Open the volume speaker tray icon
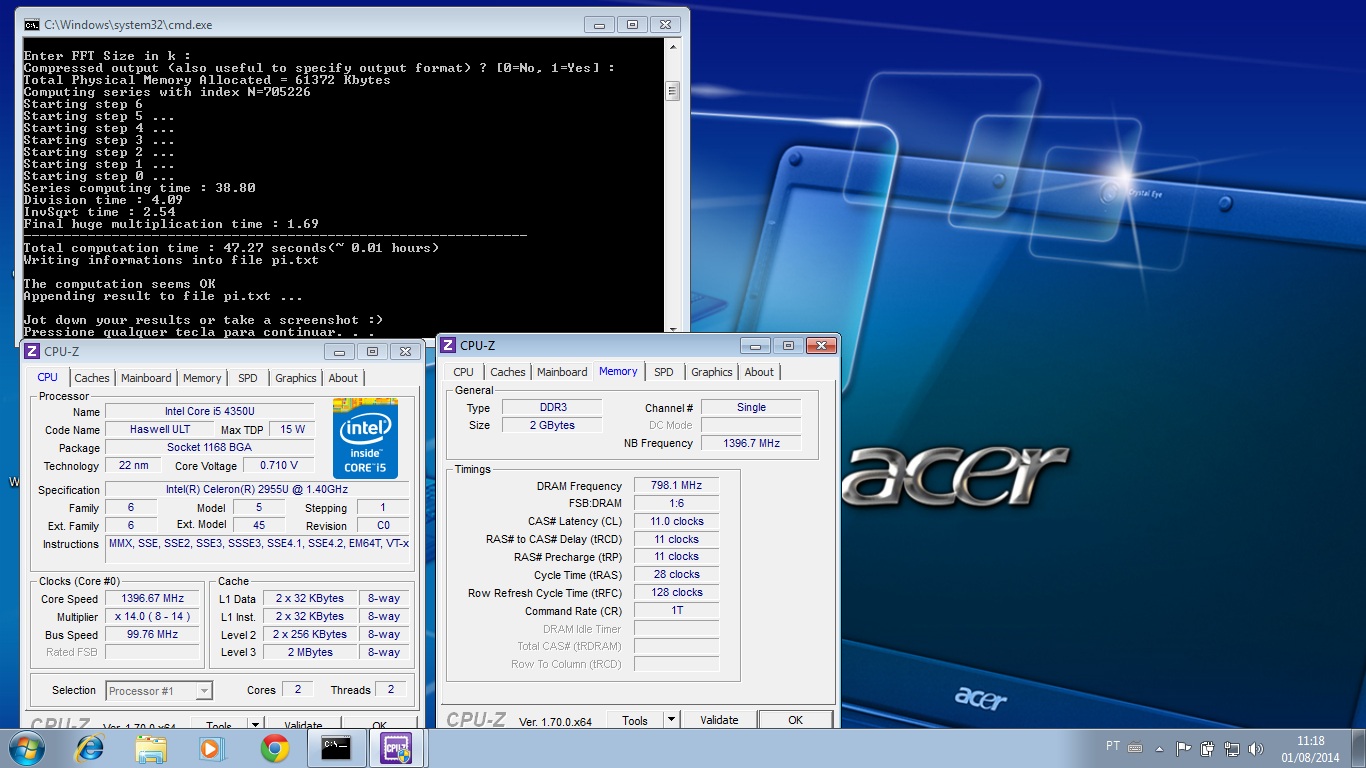 pyautogui.click(x=1256, y=748)
